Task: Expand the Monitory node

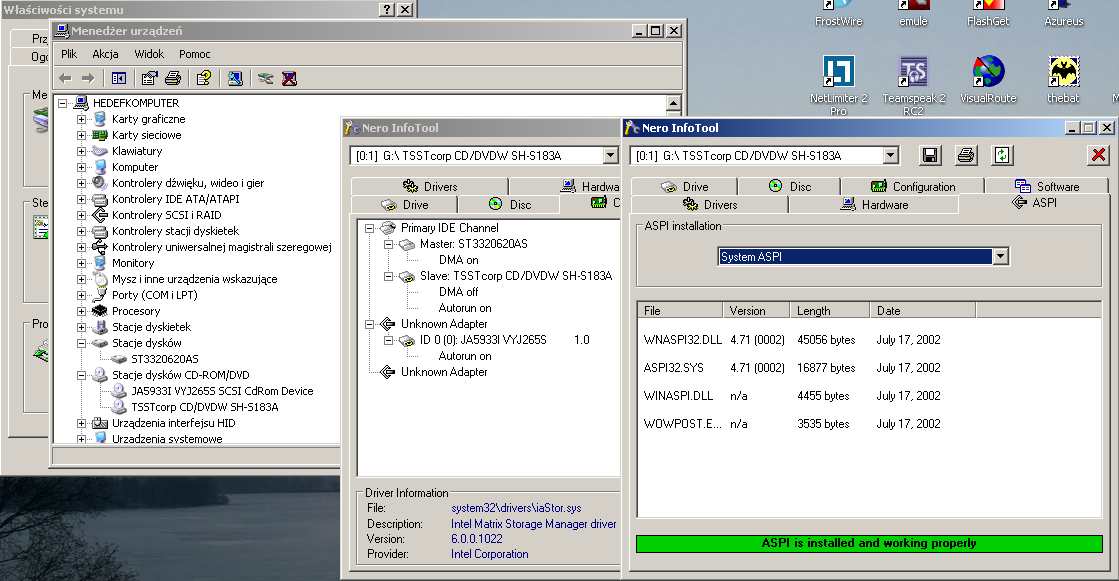Action: tap(81, 263)
